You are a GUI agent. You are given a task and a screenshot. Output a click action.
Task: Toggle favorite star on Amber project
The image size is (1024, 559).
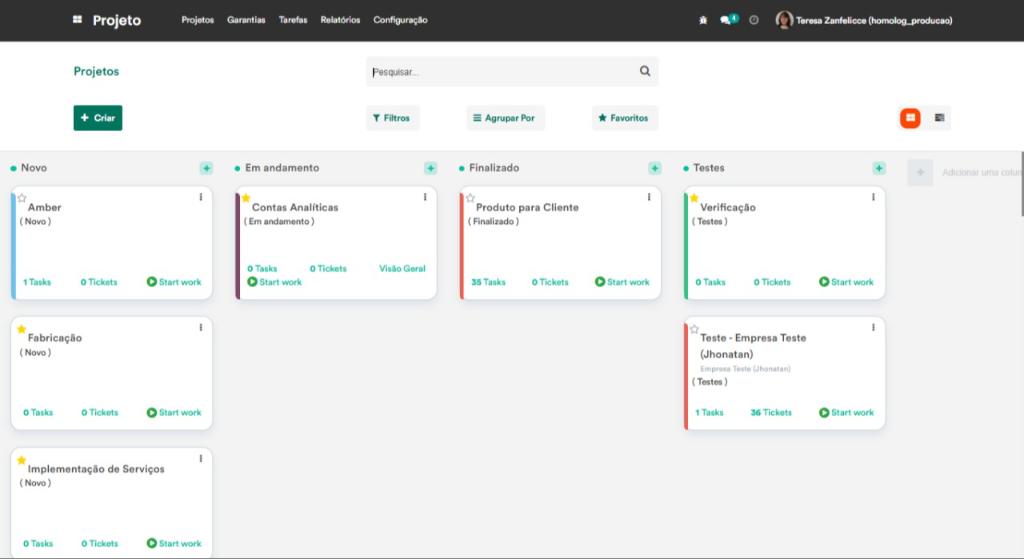(x=22, y=198)
